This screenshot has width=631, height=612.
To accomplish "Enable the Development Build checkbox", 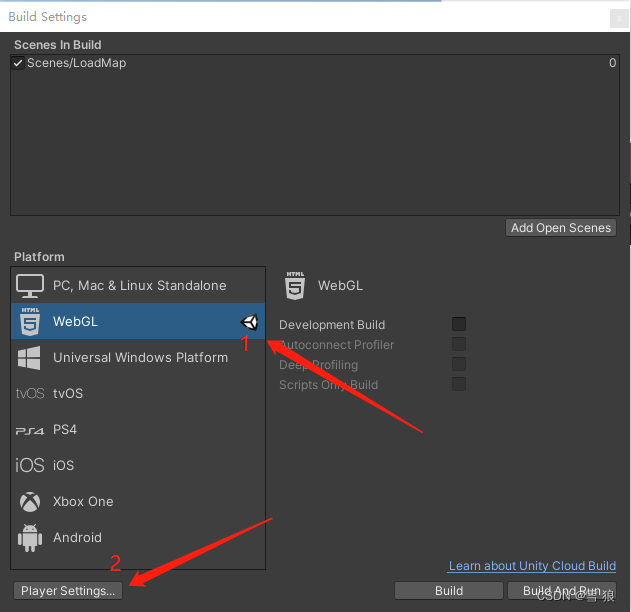I will pos(459,324).
